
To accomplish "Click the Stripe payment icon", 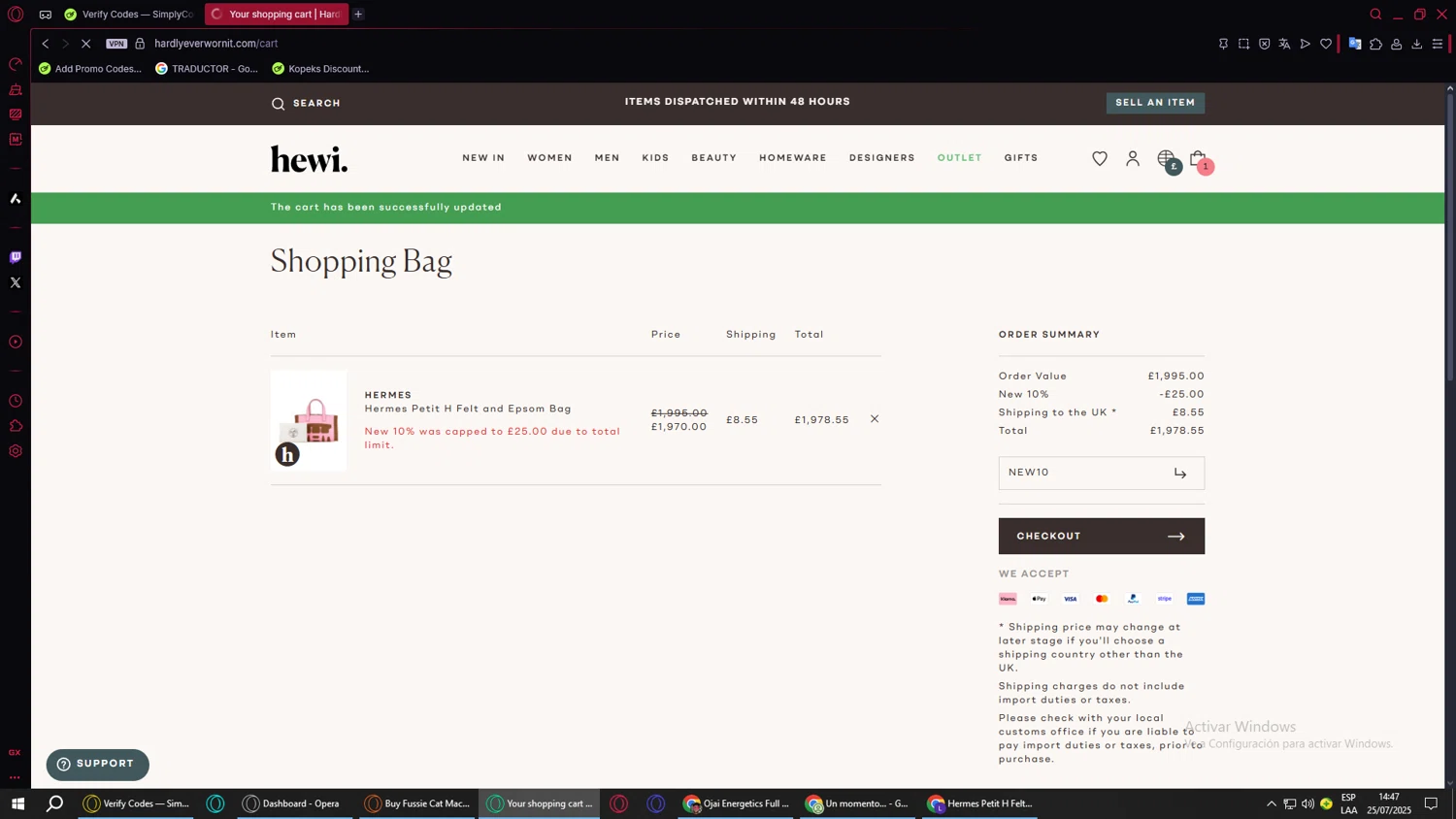I will point(1165,599).
